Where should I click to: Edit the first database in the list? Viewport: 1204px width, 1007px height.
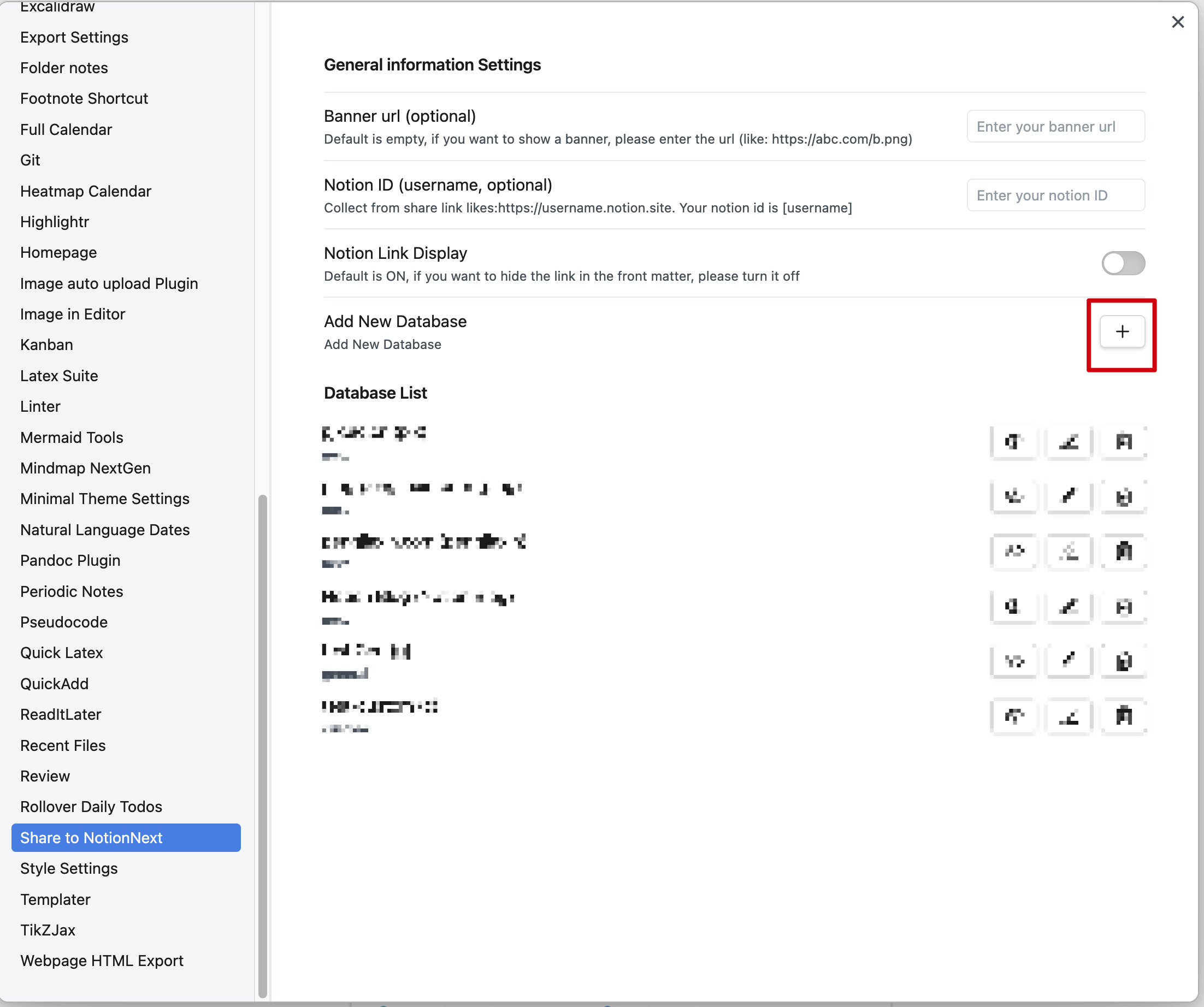1068,442
